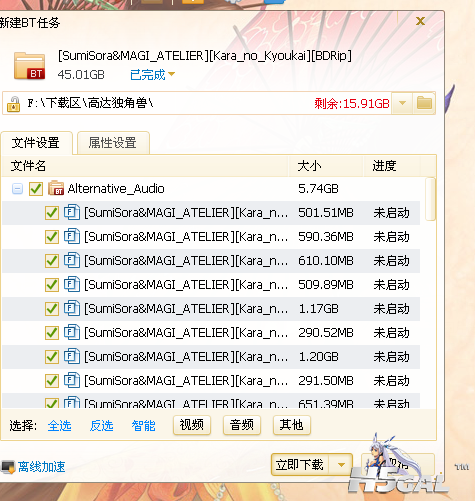Click 未启动 status of the 290.52MB file
This screenshot has width=475, height=501.
click(x=391, y=333)
